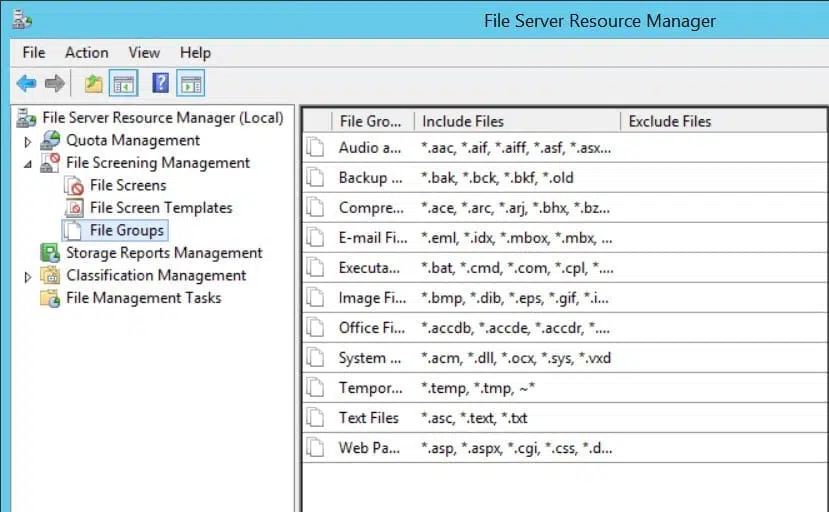Open the File menu
The height and width of the screenshot is (512, 829).
click(x=34, y=52)
